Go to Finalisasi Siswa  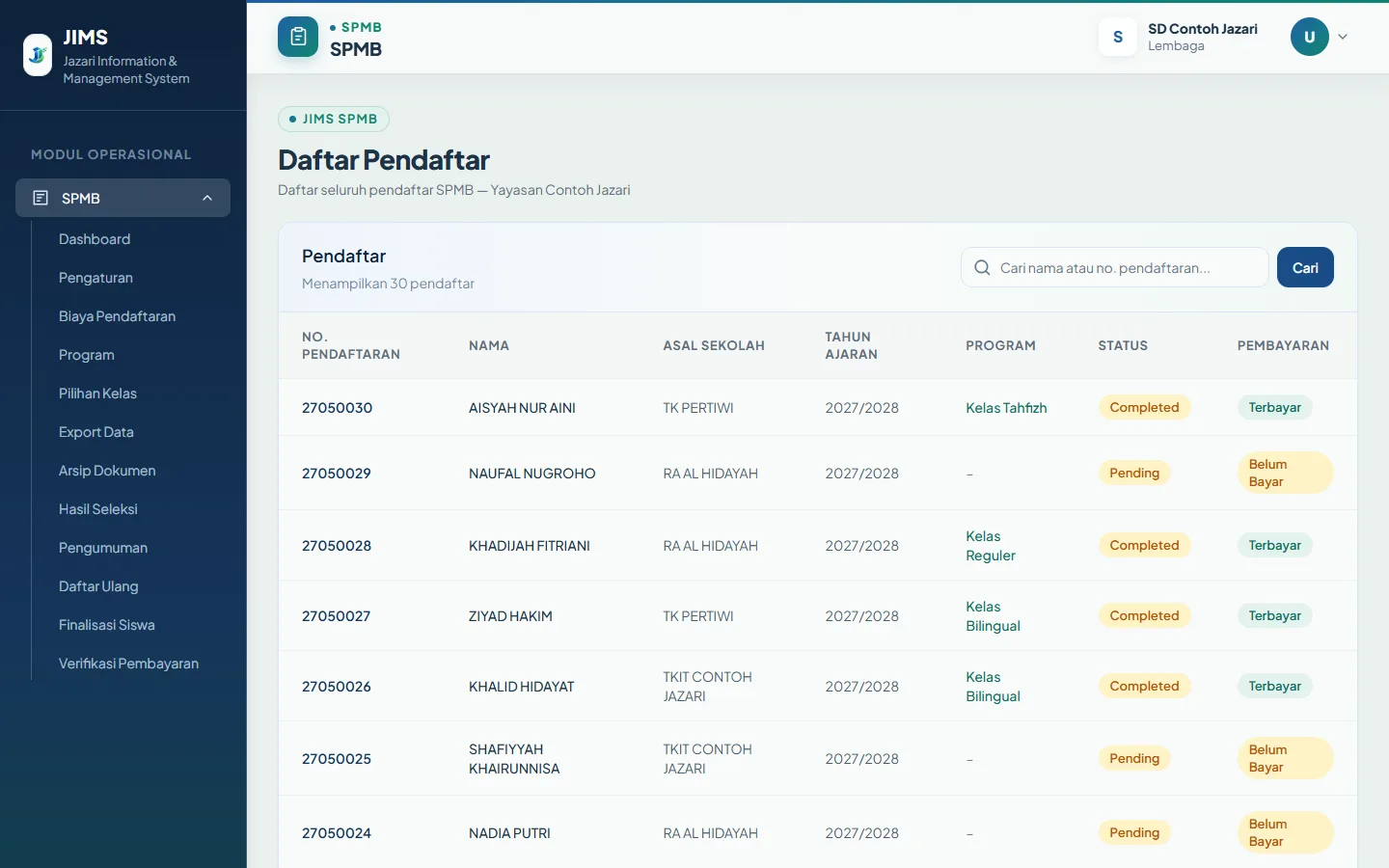107,625
